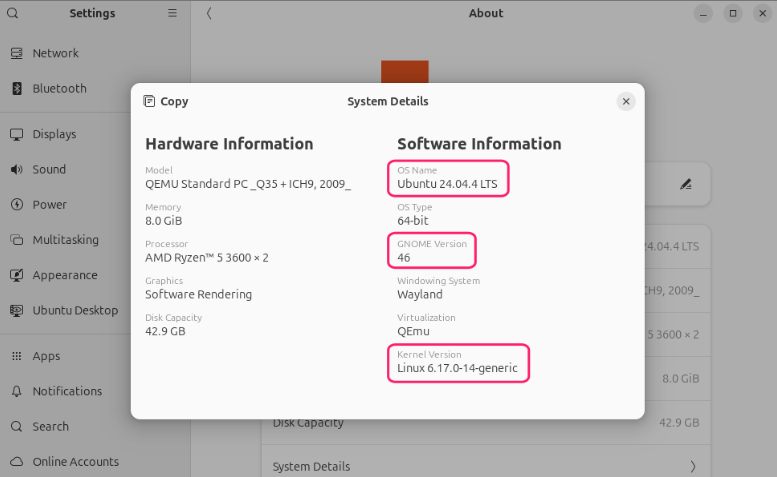Screen dimensions: 777x477
Task: Click the Appearance icon in sidebar
Action: [x=16, y=275]
